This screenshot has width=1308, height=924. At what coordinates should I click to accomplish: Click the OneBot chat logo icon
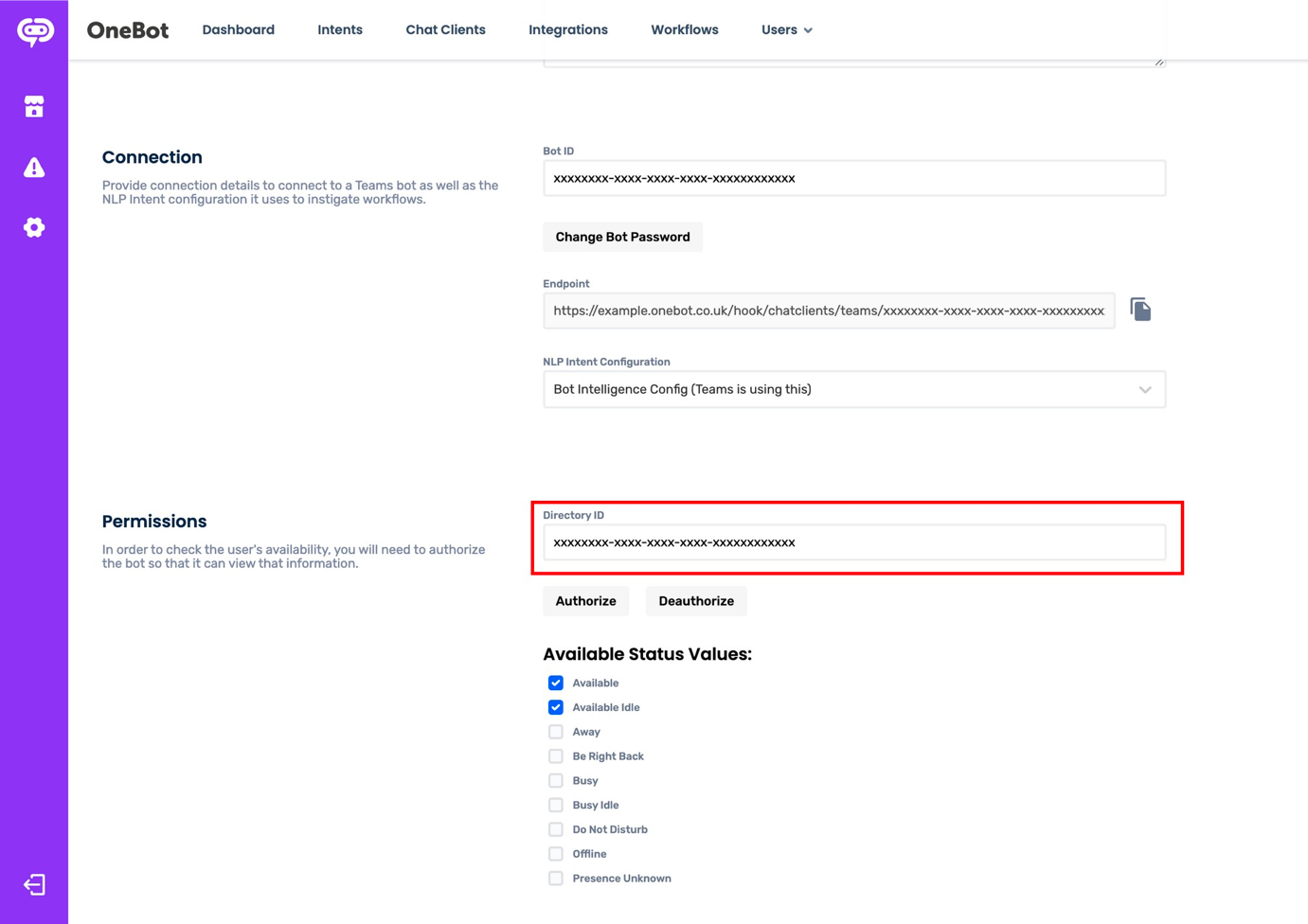(35, 31)
